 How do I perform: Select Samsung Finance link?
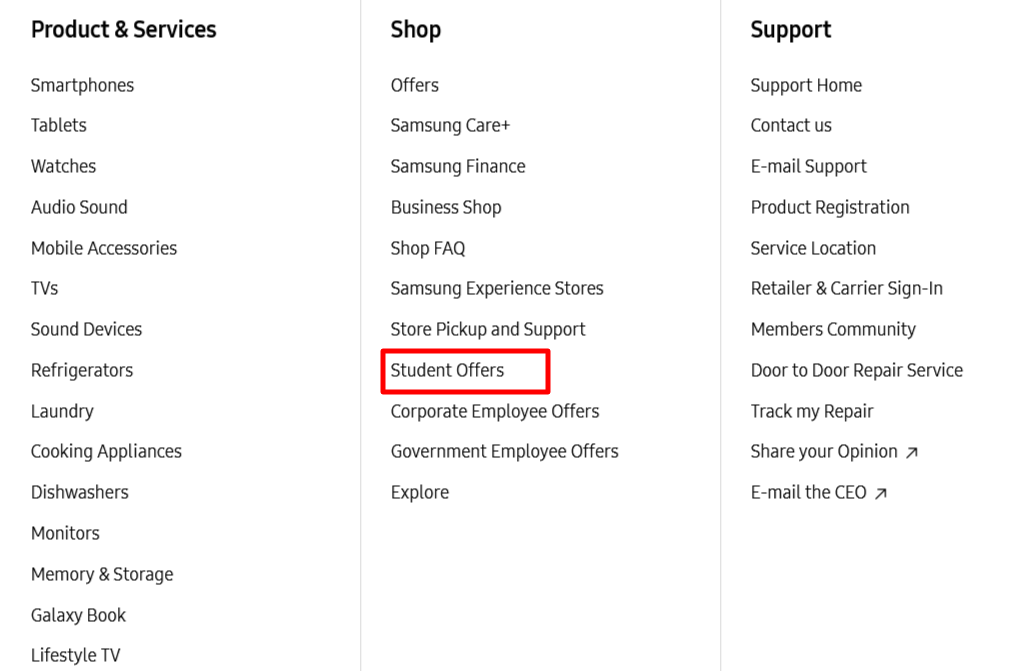click(457, 166)
